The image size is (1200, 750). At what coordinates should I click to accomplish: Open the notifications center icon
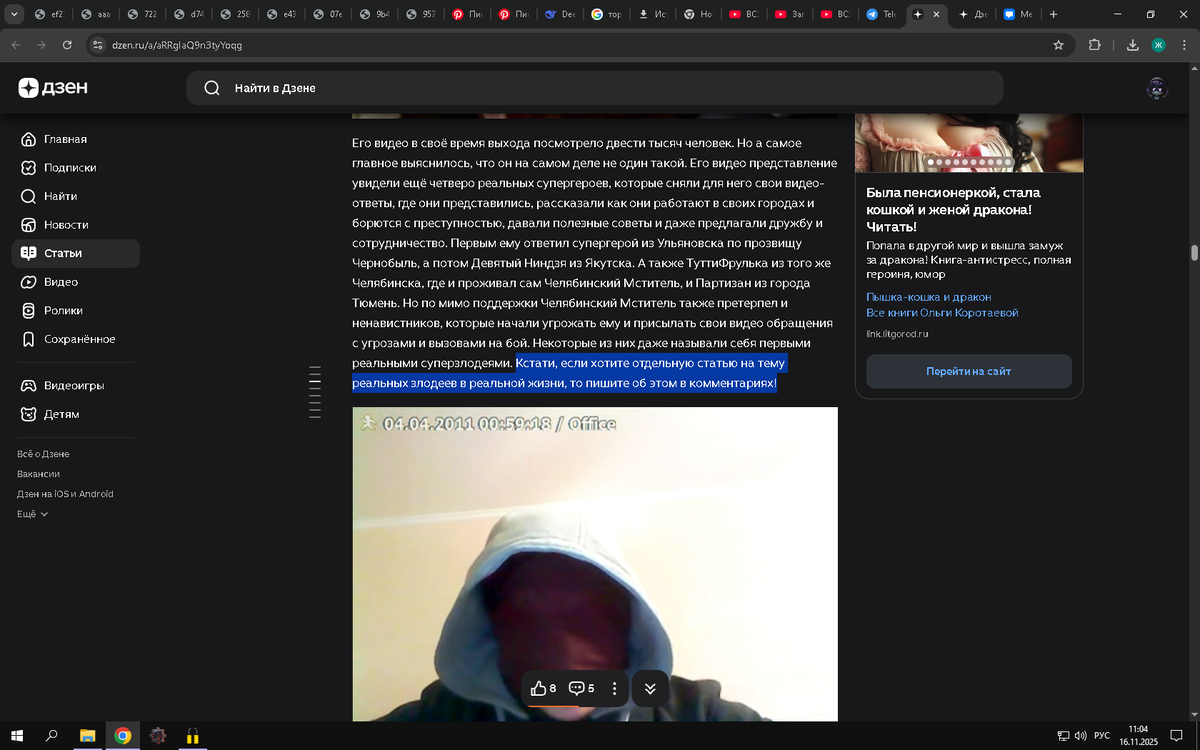point(1176,736)
